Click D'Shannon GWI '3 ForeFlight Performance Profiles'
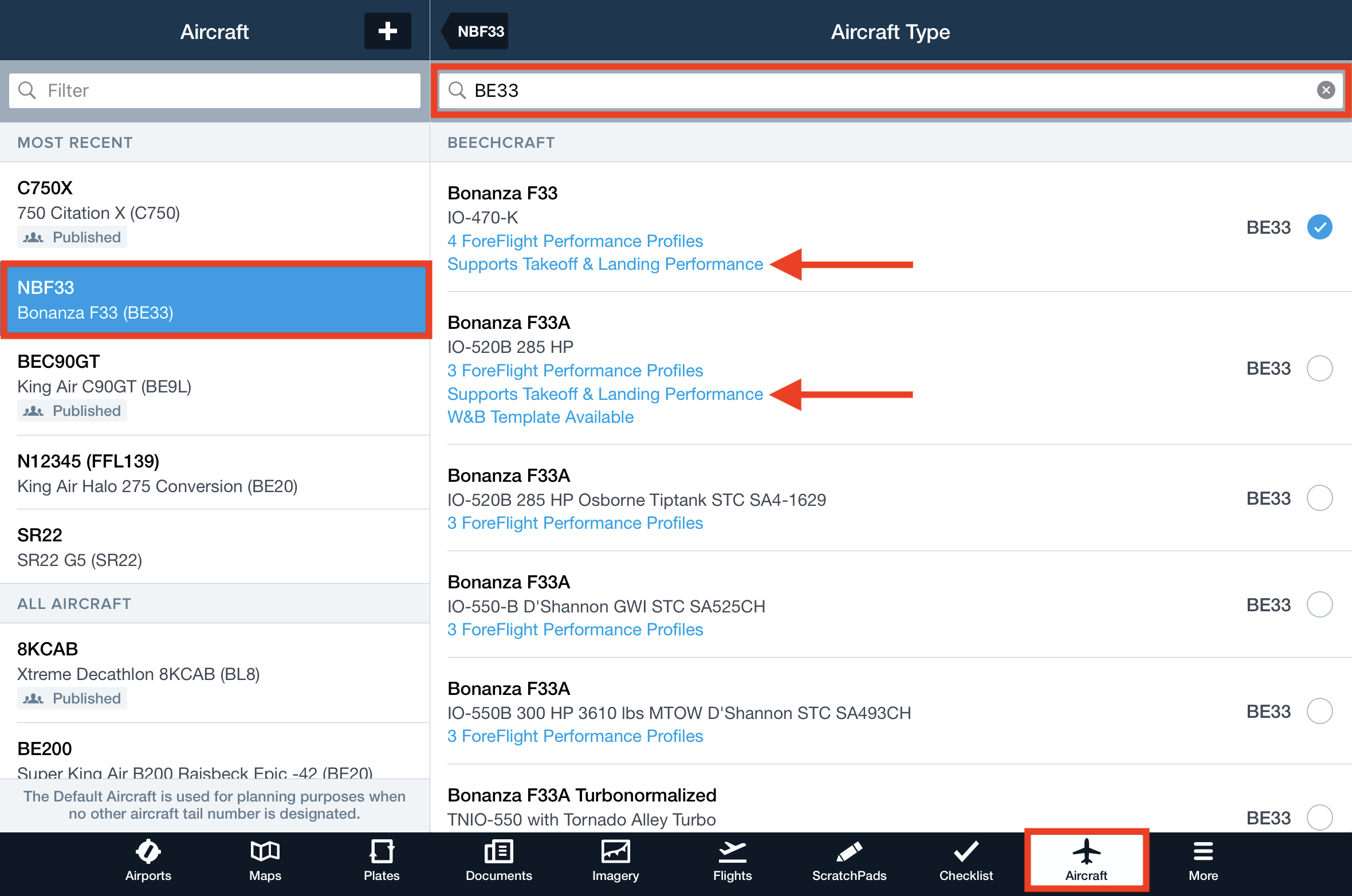 (x=575, y=630)
